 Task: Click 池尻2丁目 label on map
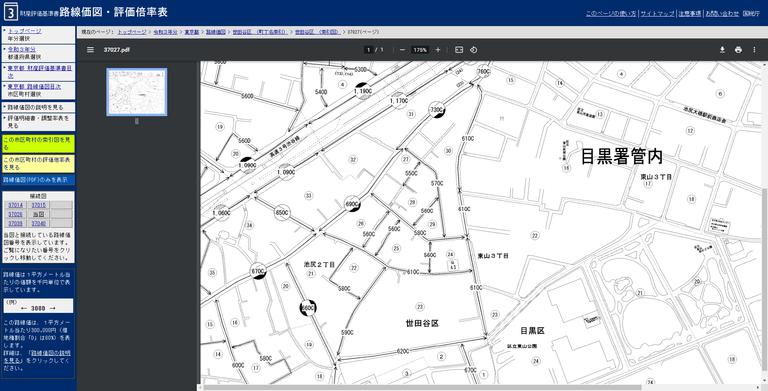[319, 265]
